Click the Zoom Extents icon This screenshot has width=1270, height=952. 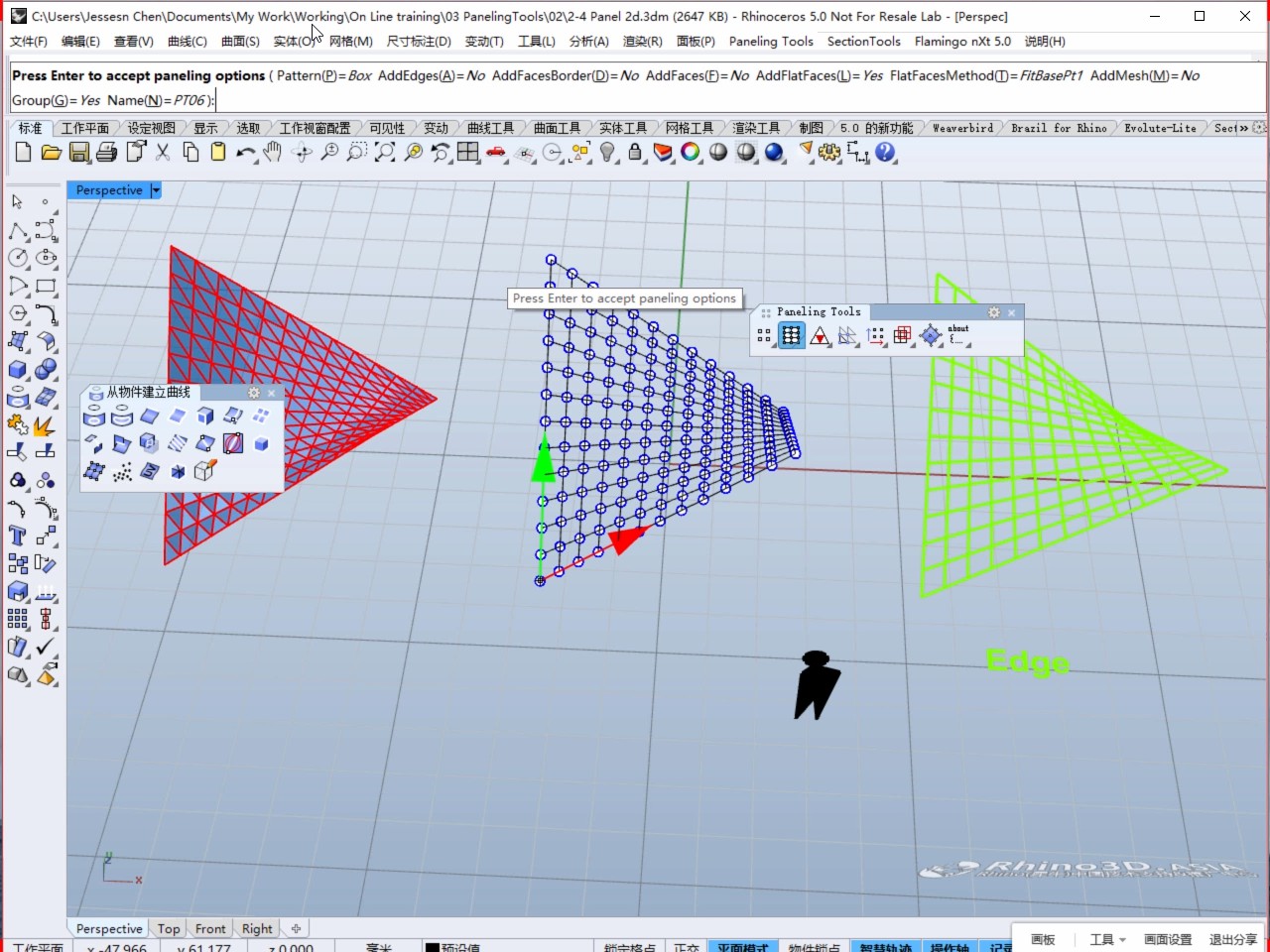point(385,152)
